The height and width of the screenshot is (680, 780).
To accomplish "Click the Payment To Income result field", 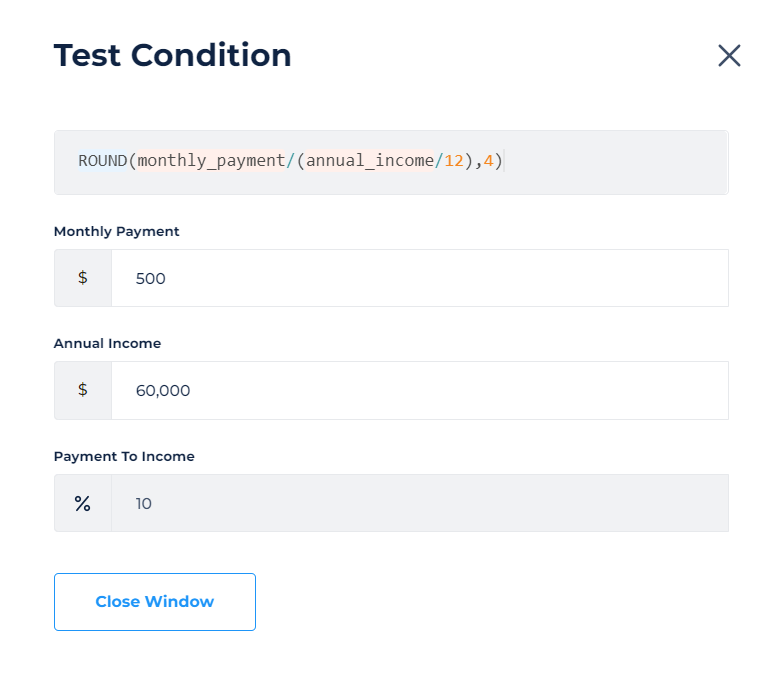I will (419, 503).
